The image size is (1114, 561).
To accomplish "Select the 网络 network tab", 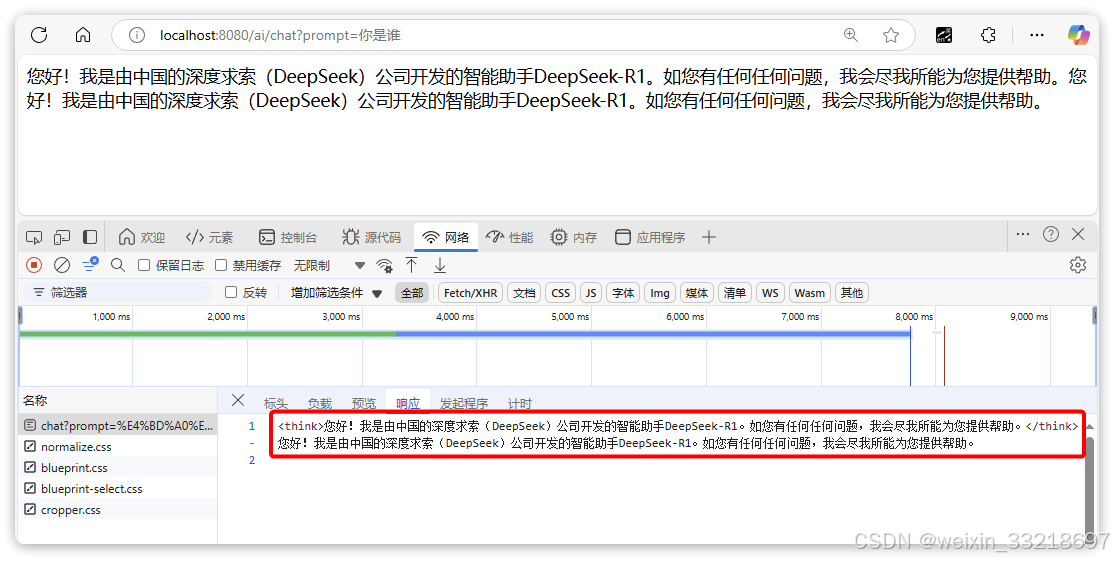I will tap(446, 237).
